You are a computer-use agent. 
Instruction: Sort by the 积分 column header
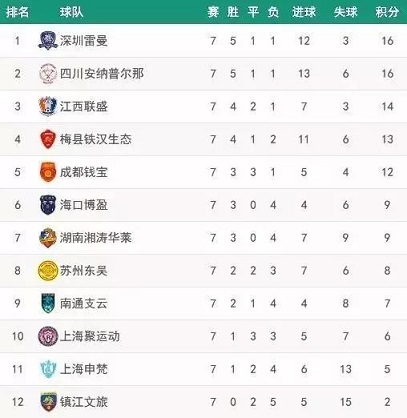pos(387,12)
